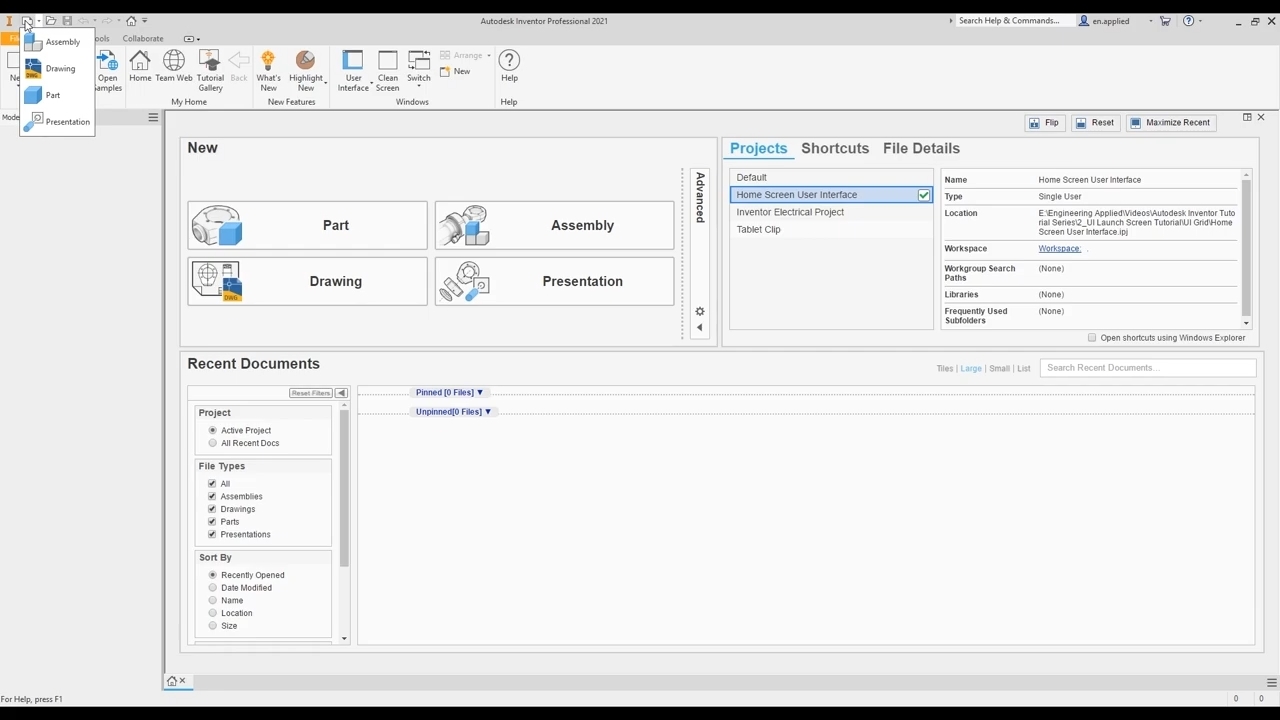Click the Home icon in quick access toolbar
The height and width of the screenshot is (720, 1280).
[131, 20]
